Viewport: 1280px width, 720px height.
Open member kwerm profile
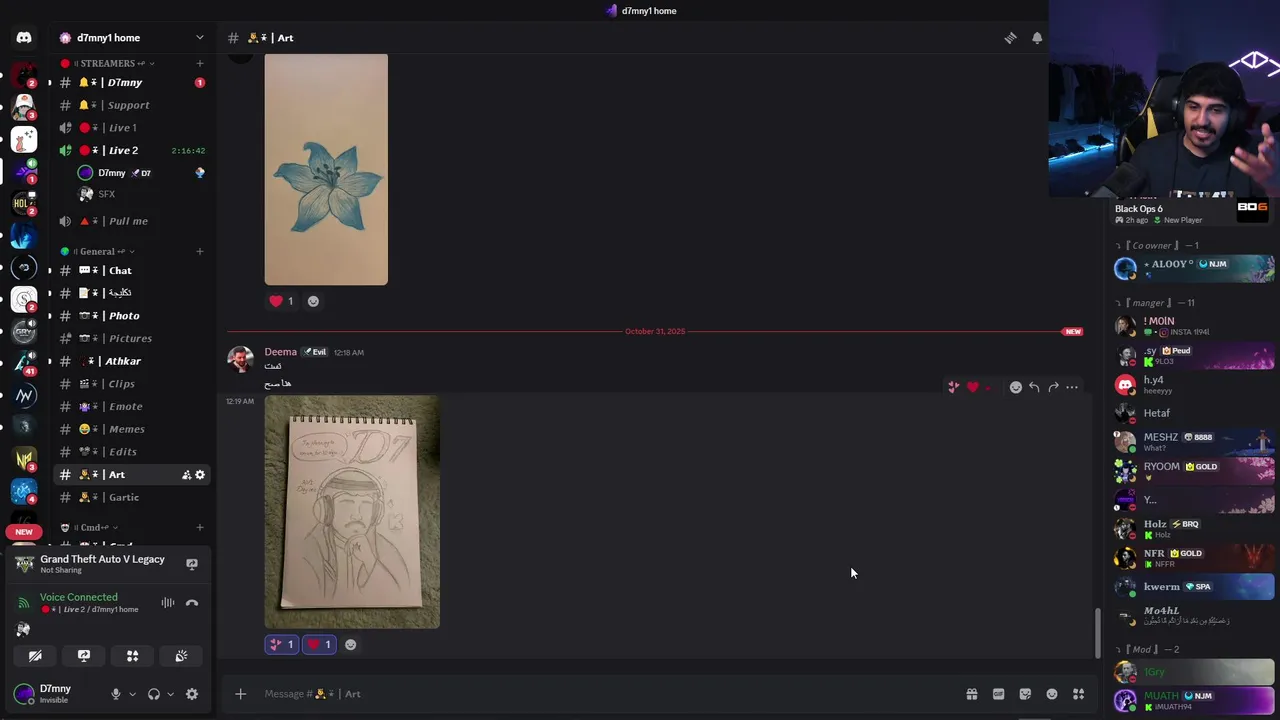click(1194, 586)
